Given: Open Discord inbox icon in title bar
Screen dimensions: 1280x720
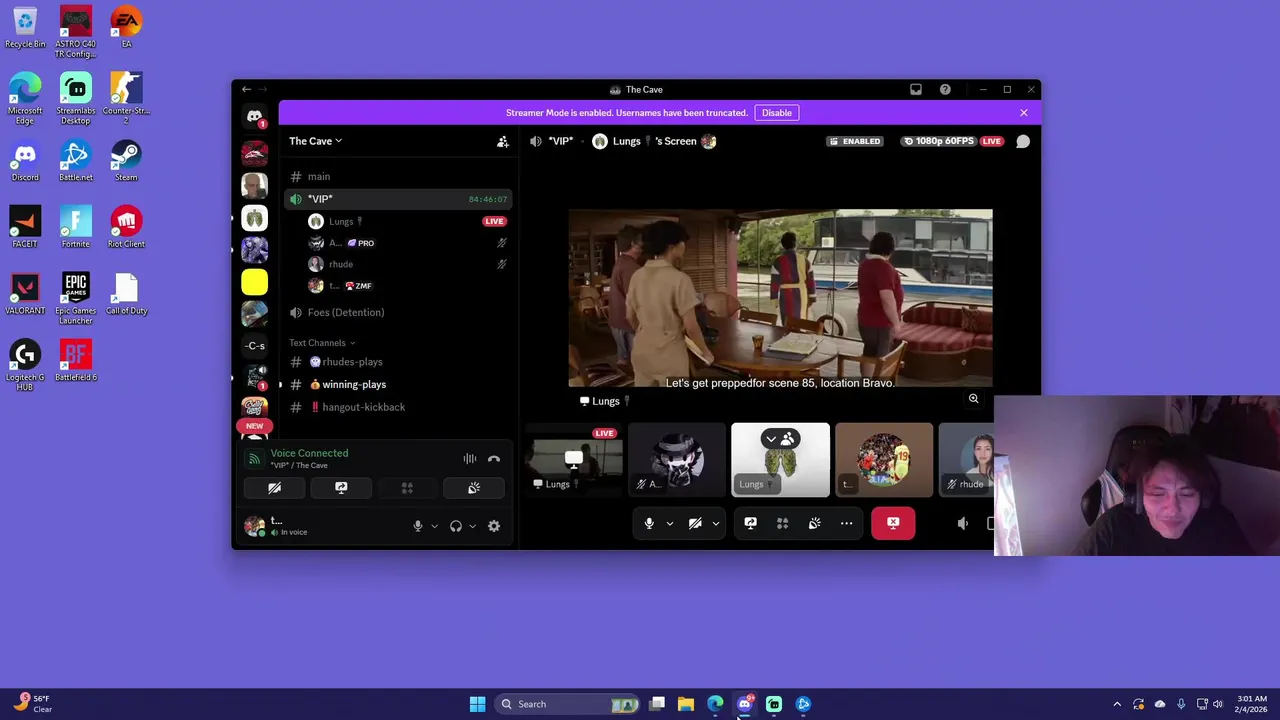Looking at the screenshot, I should coord(916,89).
